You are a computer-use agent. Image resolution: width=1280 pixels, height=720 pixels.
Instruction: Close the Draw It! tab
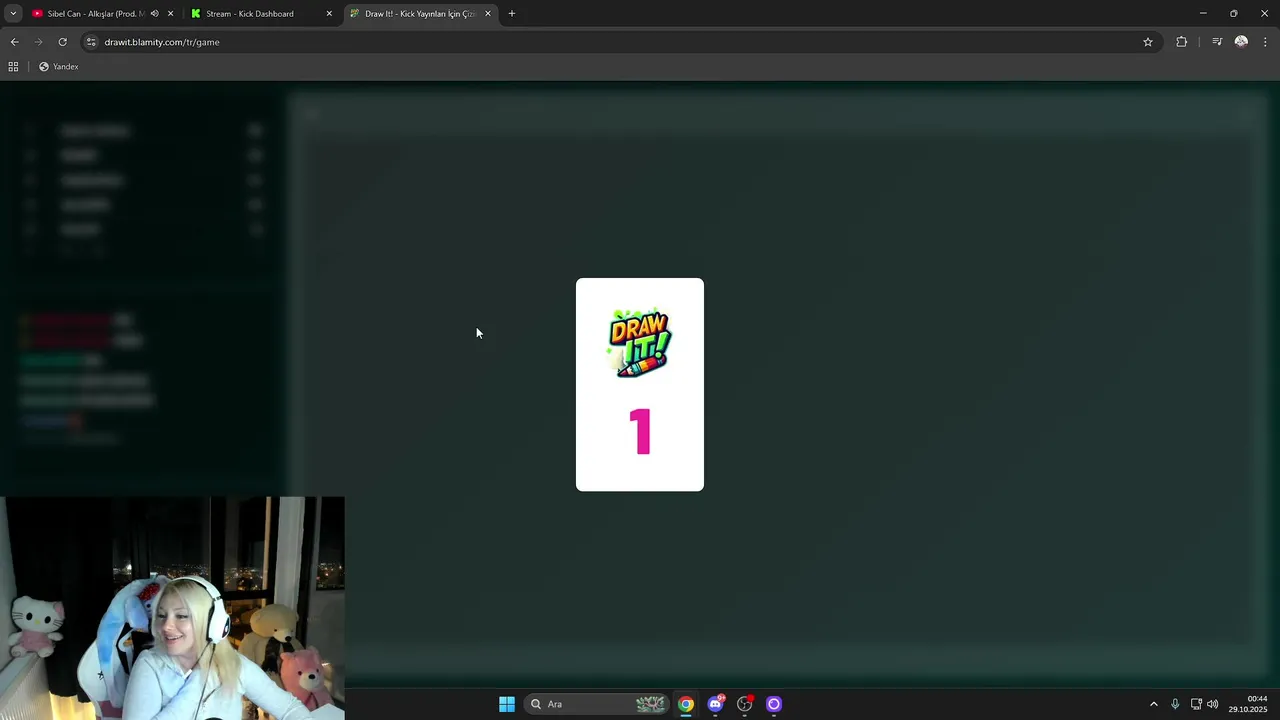point(488,14)
